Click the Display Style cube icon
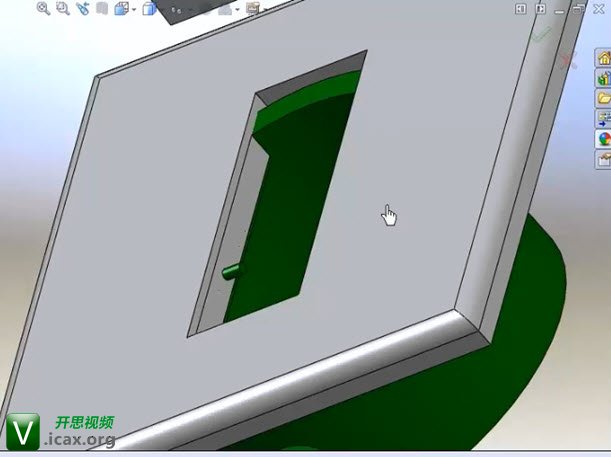The height and width of the screenshot is (457, 611). click(x=149, y=8)
